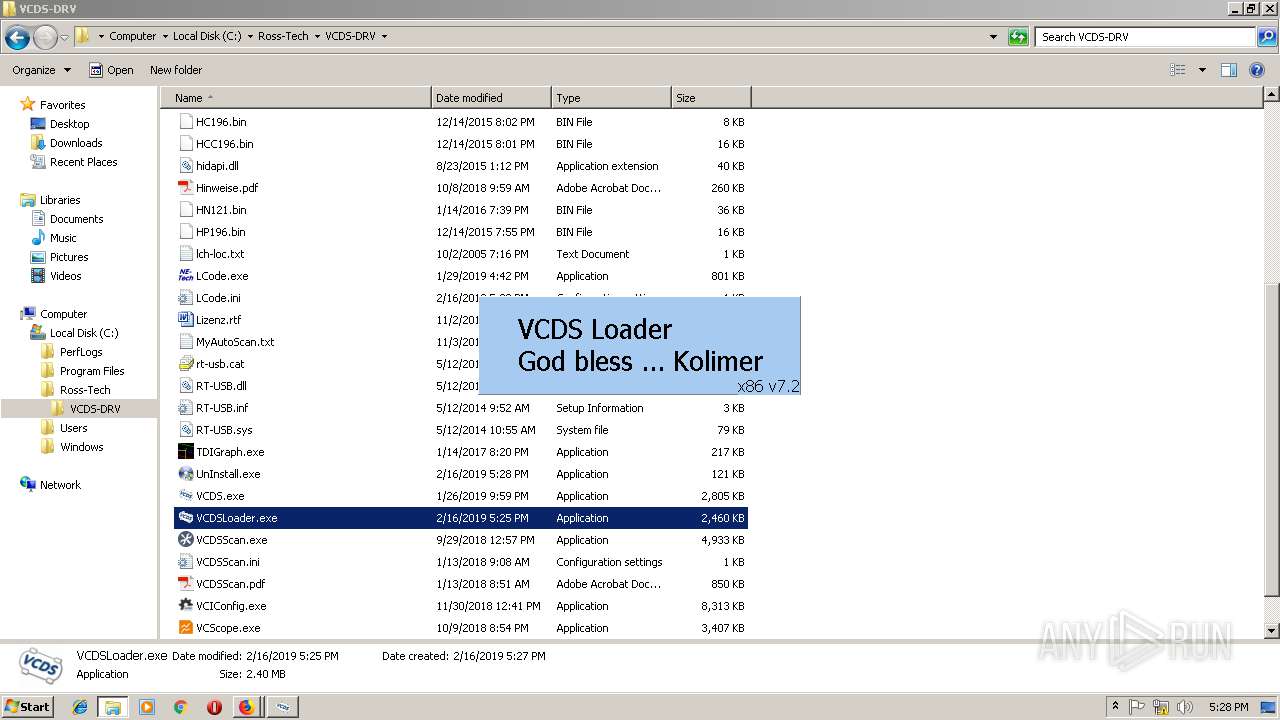Open Downloads in Favorites
Image resolution: width=1280 pixels, height=720 pixels.
76,143
